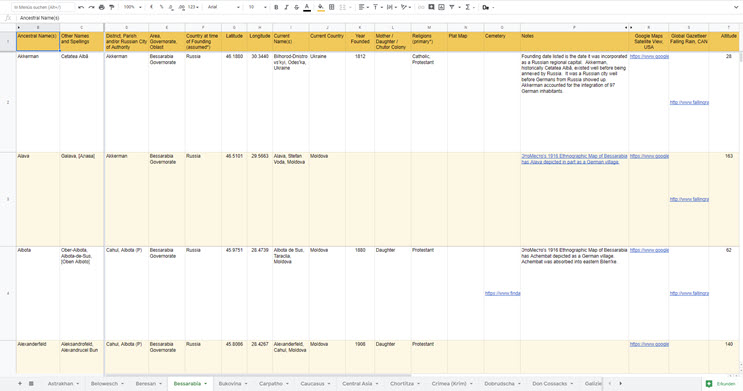Click the Insert link icon
Screen dimensions: 743x391
[421, 7]
